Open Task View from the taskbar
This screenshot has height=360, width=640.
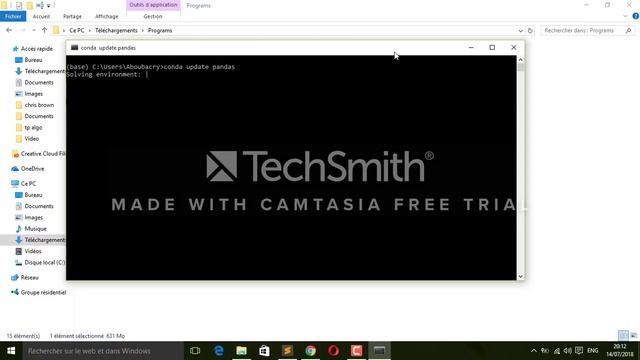[x=195, y=351]
